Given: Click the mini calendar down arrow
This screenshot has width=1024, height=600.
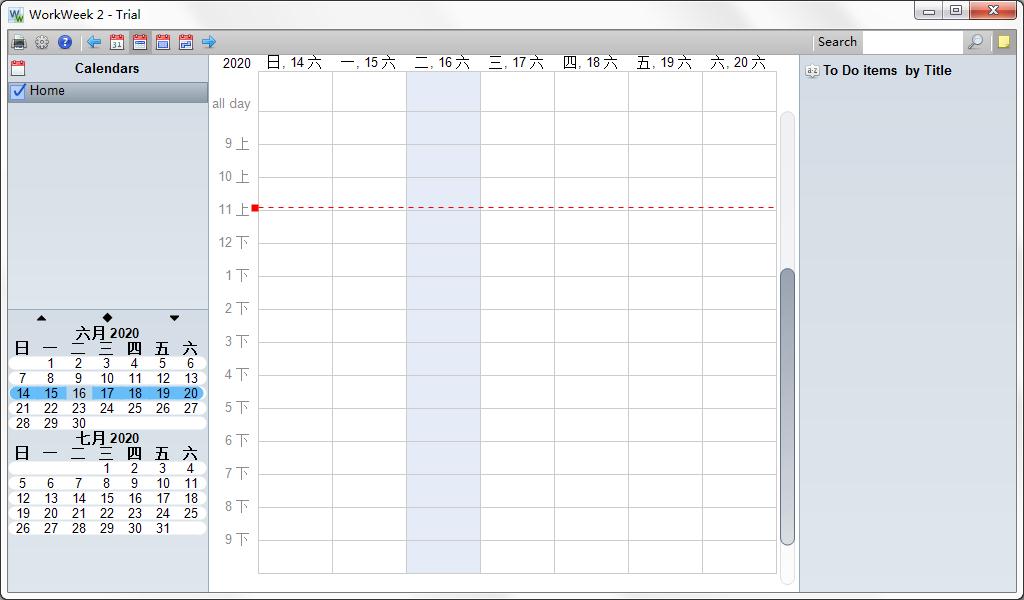Looking at the screenshot, I should 174,318.
